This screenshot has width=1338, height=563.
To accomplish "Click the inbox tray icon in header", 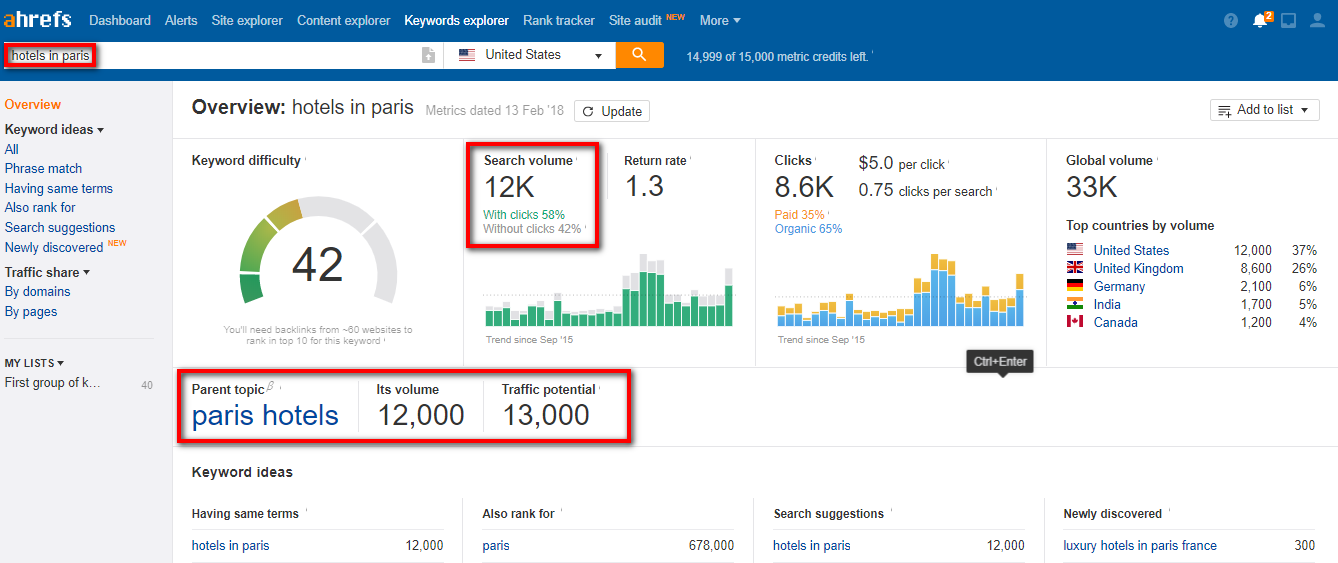I will click(1288, 21).
